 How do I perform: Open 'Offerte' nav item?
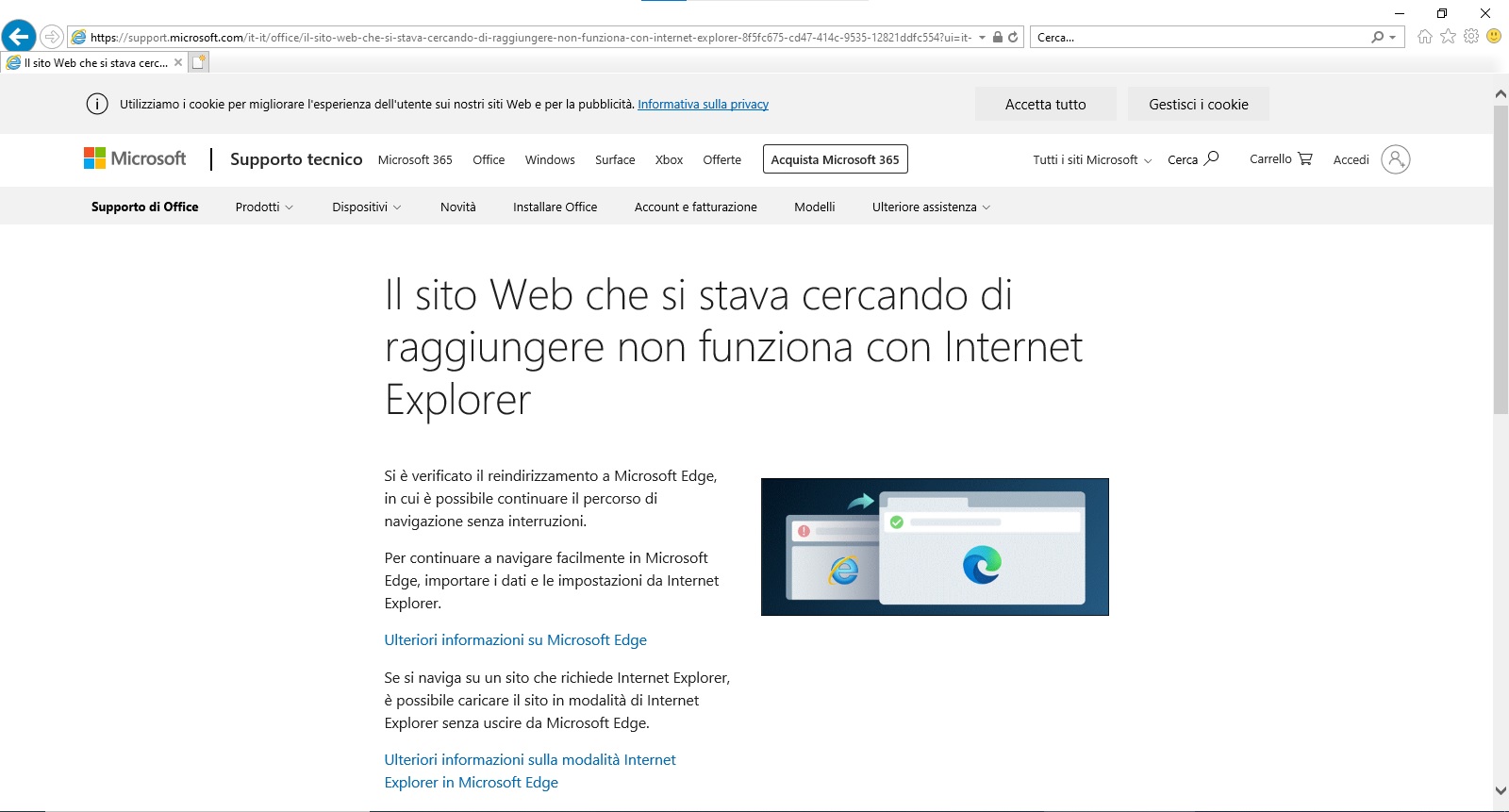pos(722,159)
